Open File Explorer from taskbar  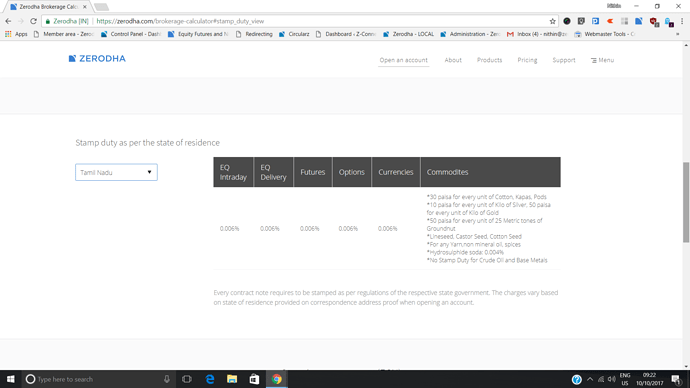232,379
